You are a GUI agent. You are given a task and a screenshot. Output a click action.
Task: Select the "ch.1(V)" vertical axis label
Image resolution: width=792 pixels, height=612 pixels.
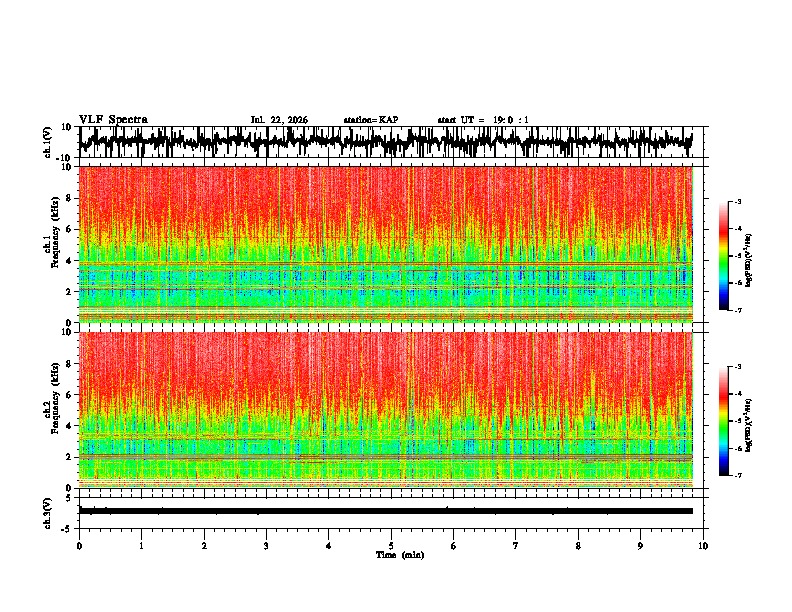tap(48, 142)
